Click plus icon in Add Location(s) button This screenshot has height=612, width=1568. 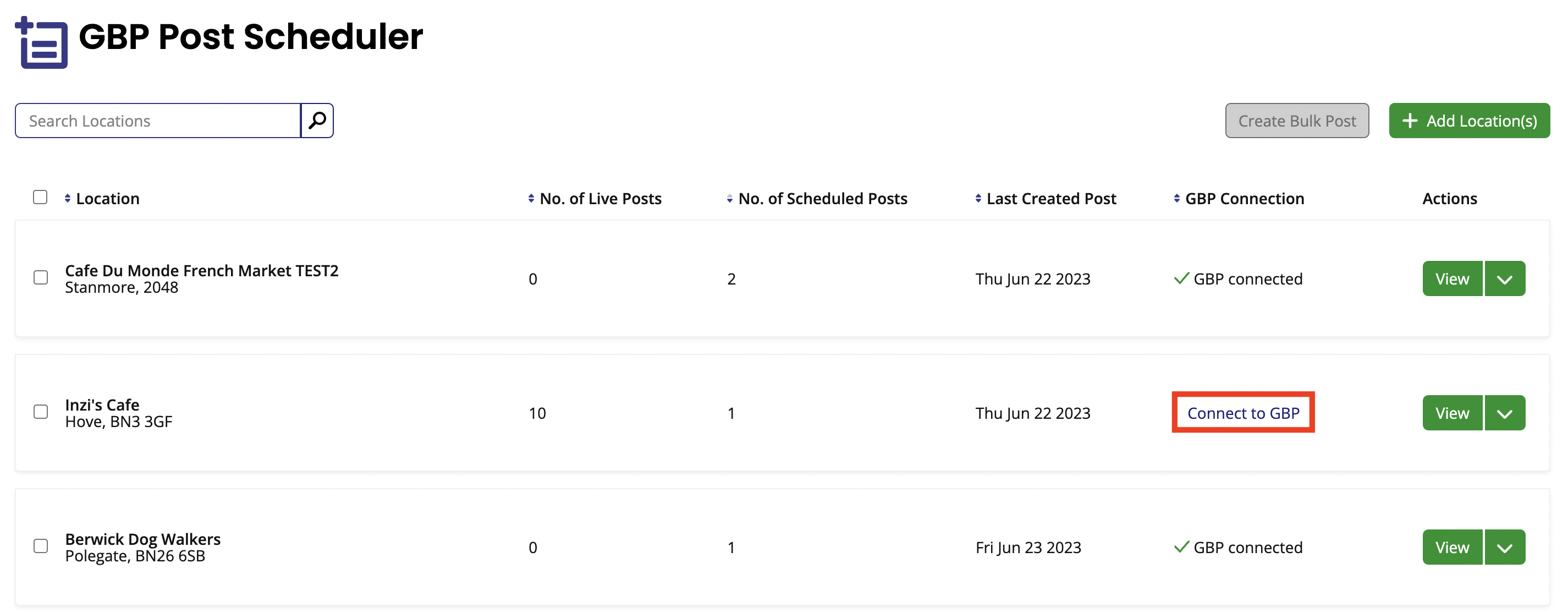(x=1410, y=121)
